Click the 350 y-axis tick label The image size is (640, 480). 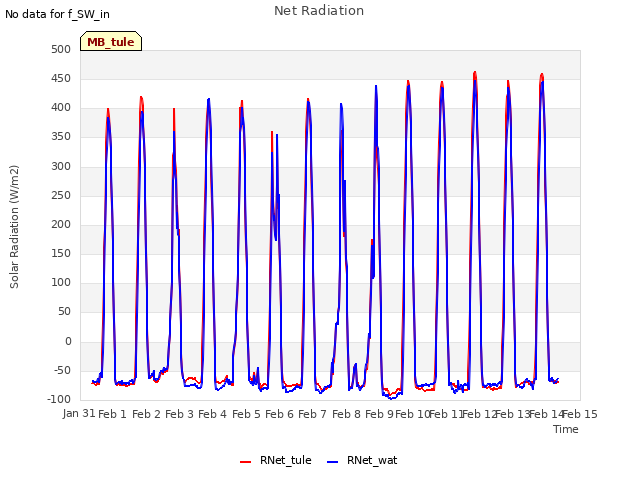point(61,137)
